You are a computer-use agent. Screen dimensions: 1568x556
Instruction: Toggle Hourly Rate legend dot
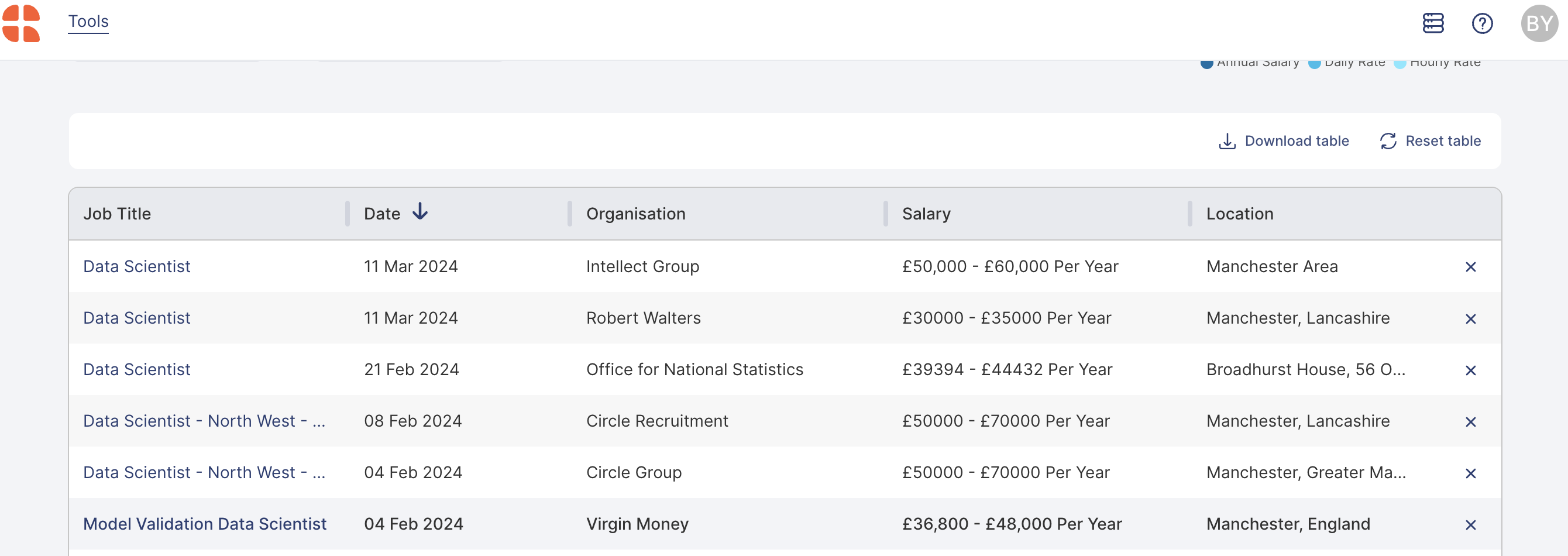point(1399,63)
